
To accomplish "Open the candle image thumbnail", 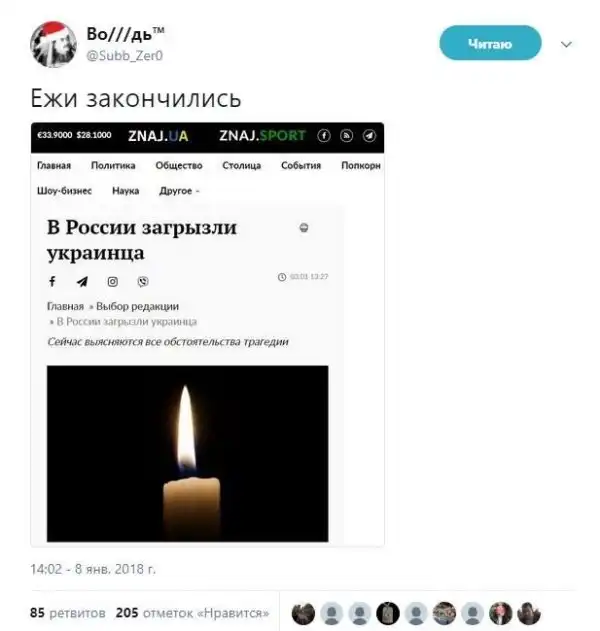I will pos(188,454).
